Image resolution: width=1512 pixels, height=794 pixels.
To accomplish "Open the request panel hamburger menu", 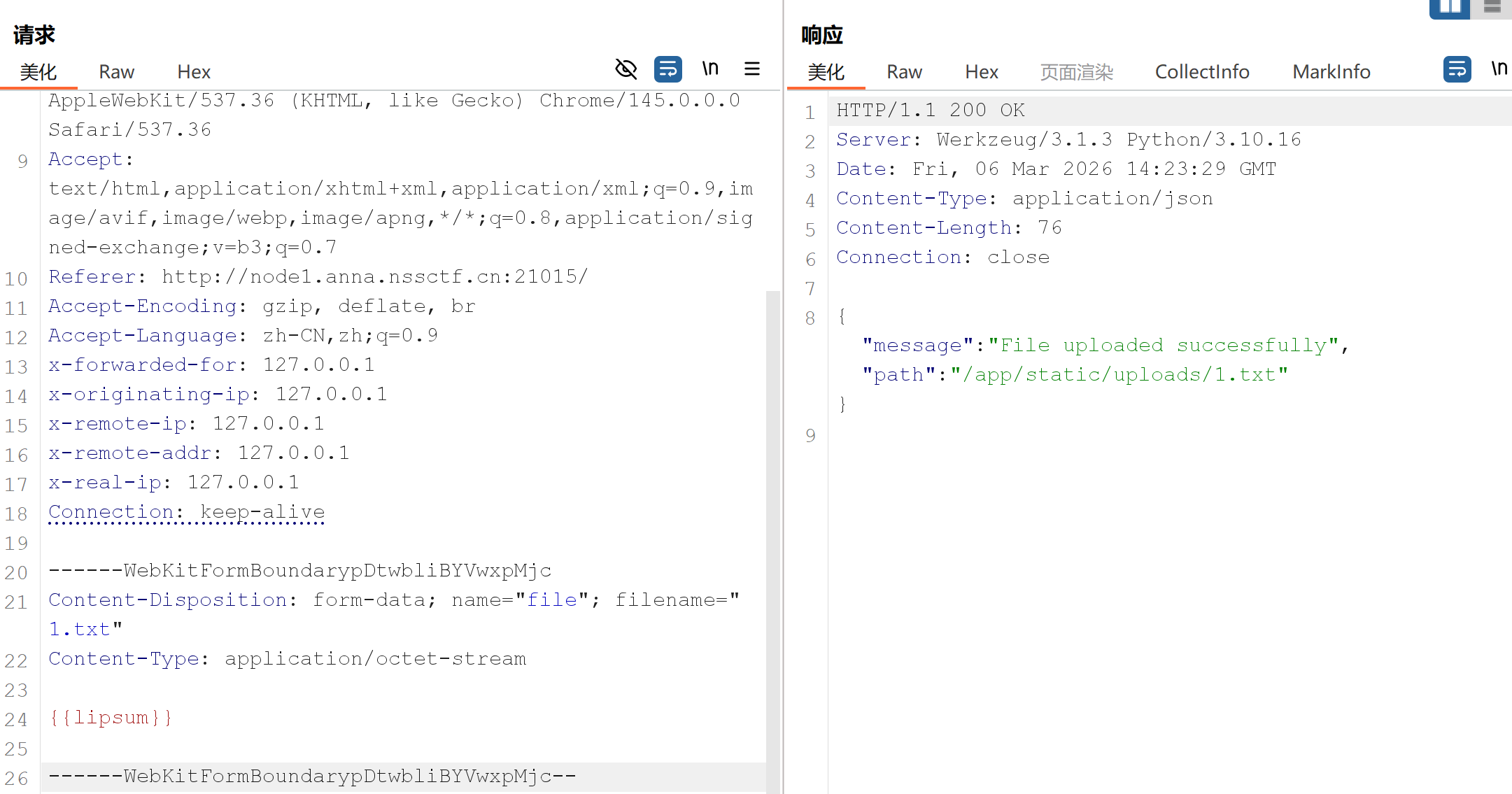I will 752,69.
